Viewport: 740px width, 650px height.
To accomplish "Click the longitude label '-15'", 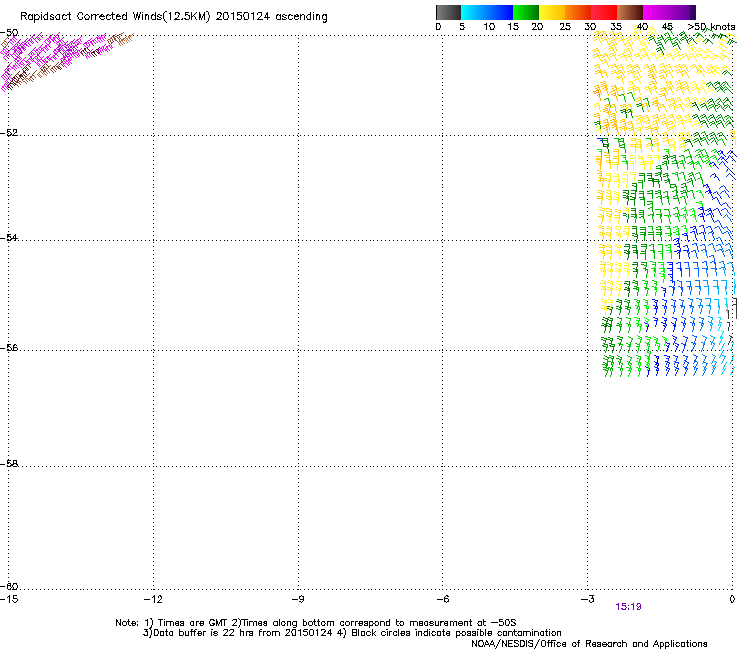I will tap(9, 599).
